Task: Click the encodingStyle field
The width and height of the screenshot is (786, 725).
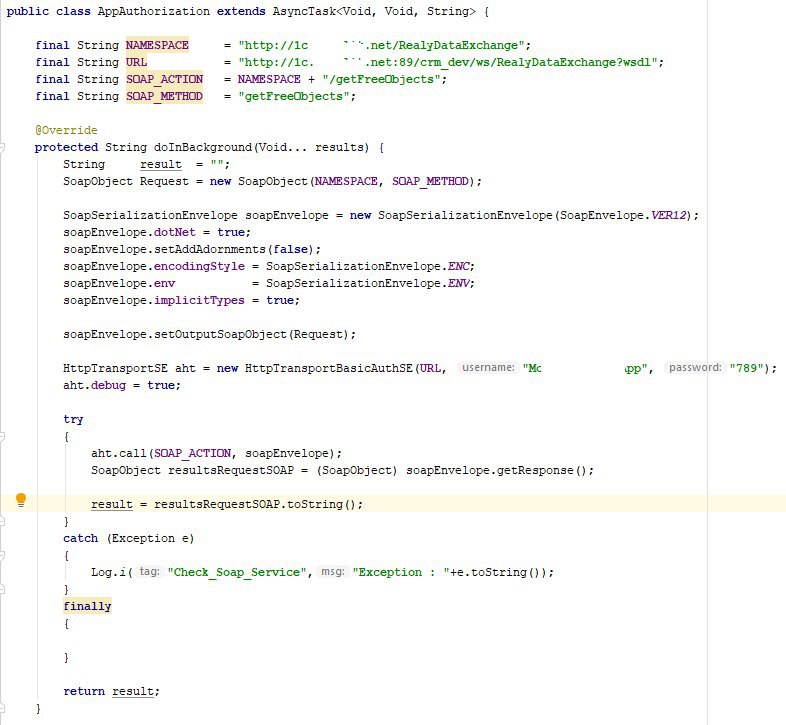Action: tap(199, 267)
